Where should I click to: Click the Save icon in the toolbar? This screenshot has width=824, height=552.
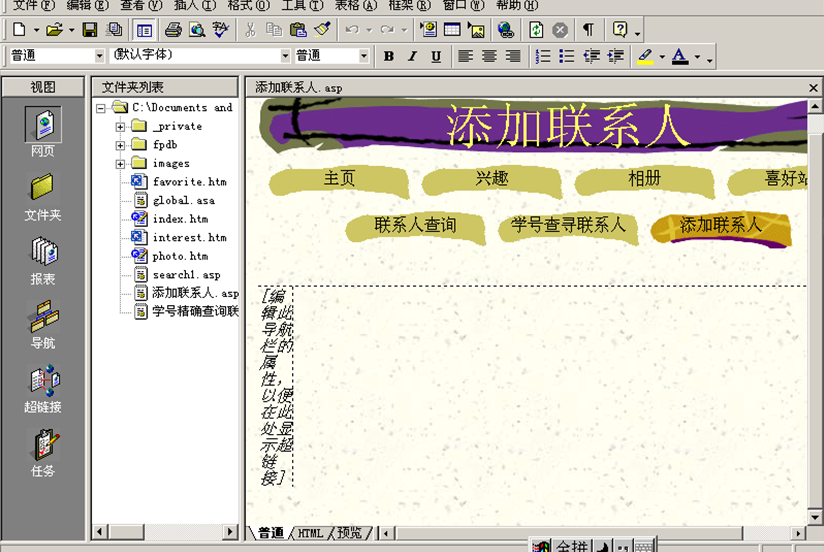point(90,30)
